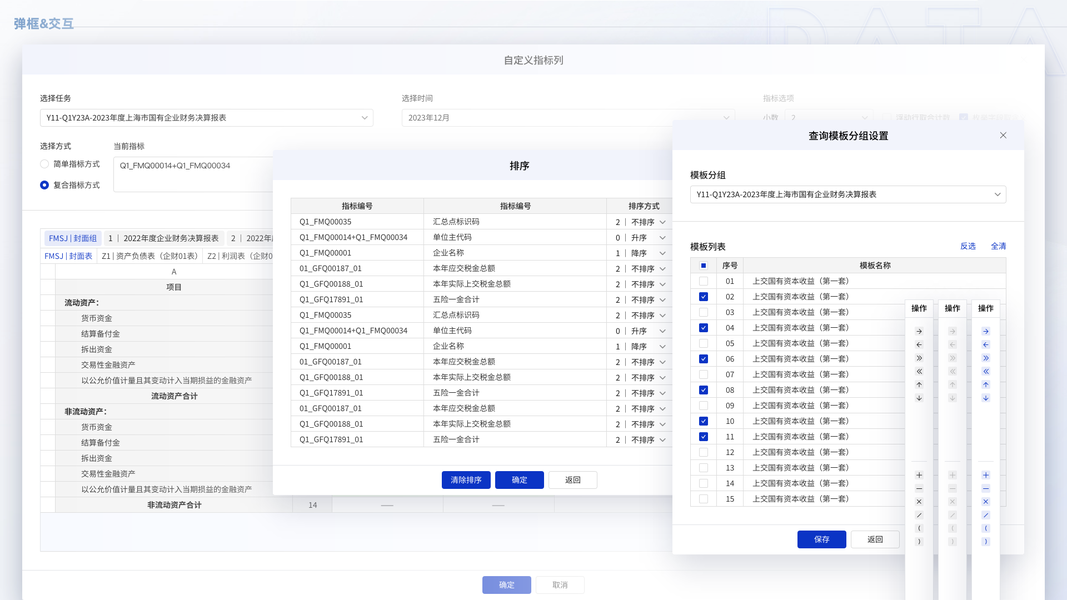Click the blue right-arrow operation icon
Screen dimensions: 1067x600
click(985, 331)
